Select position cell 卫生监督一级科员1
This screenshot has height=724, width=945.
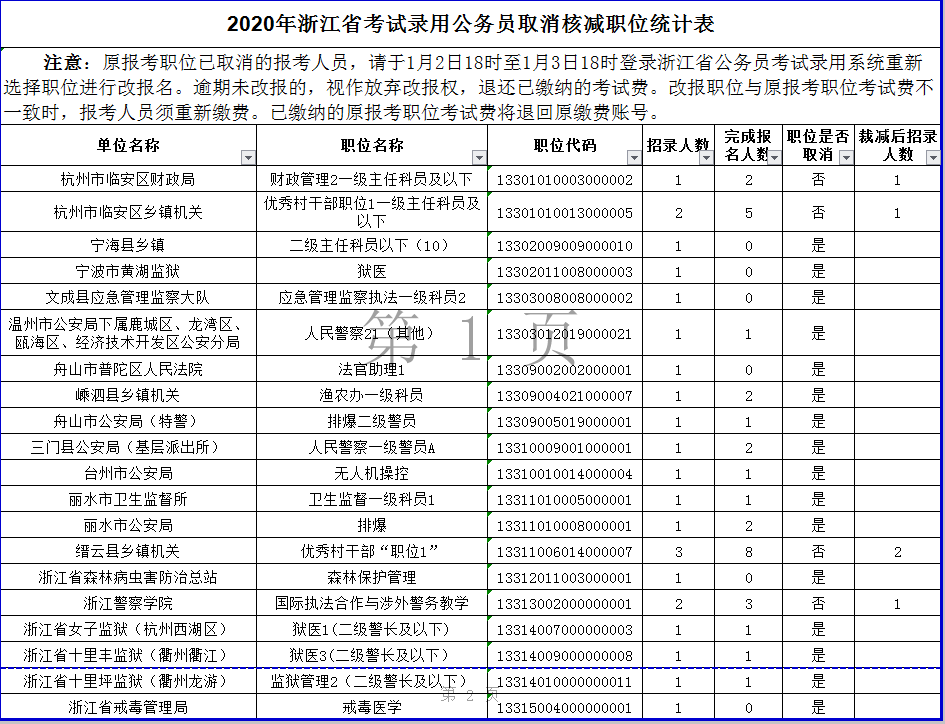point(372,499)
